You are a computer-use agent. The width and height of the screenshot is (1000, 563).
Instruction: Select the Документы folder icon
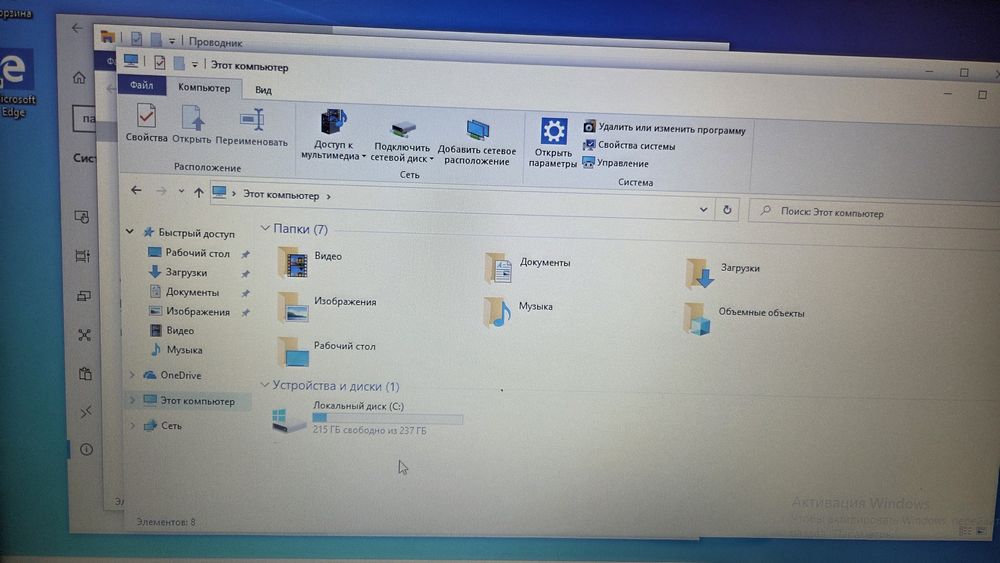(x=498, y=268)
